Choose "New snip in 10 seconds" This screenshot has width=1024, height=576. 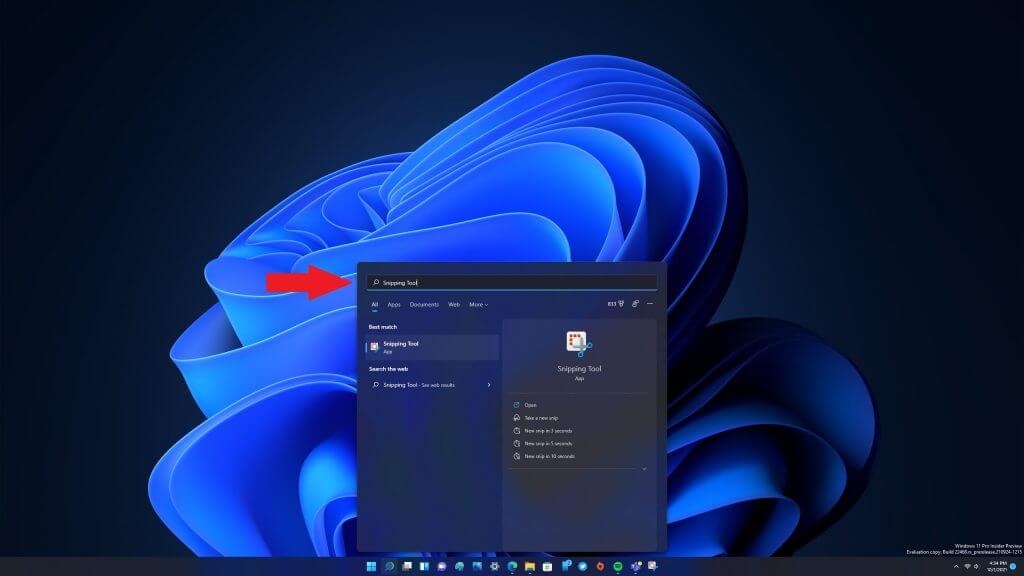549,456
